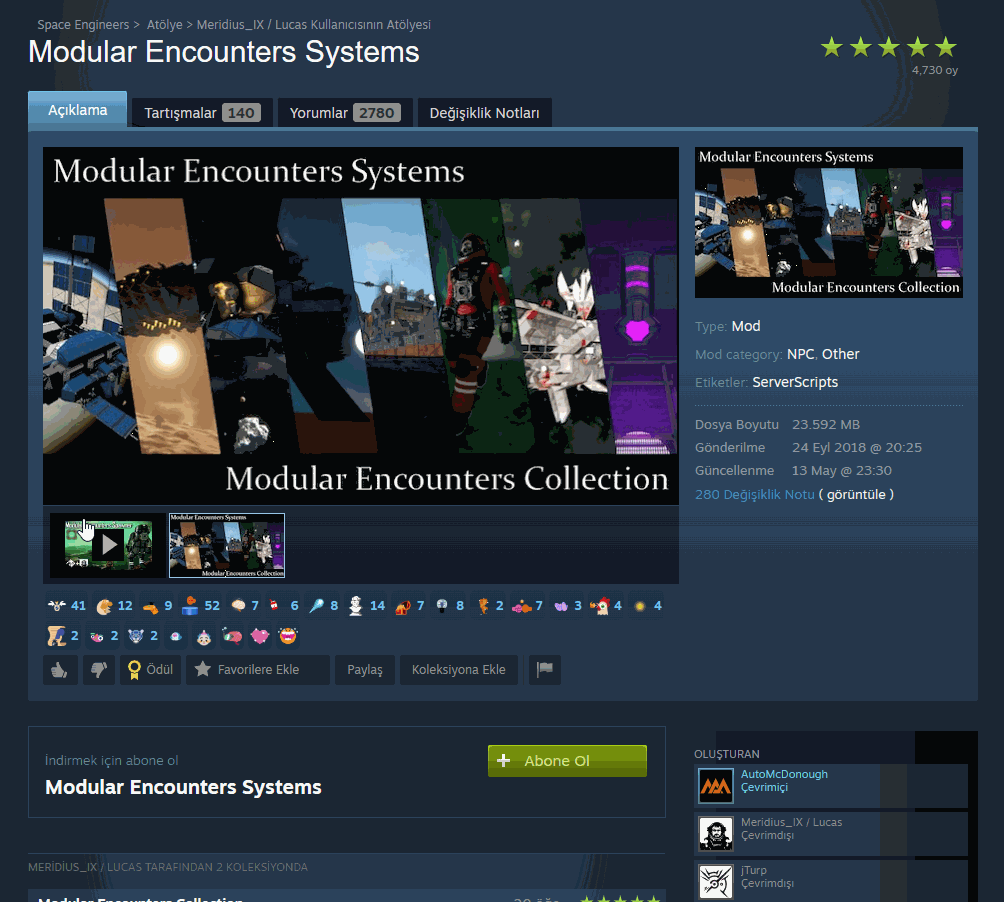Click the glowing sun award with count 4
The image size is (1004, 902).
(647, 606)
